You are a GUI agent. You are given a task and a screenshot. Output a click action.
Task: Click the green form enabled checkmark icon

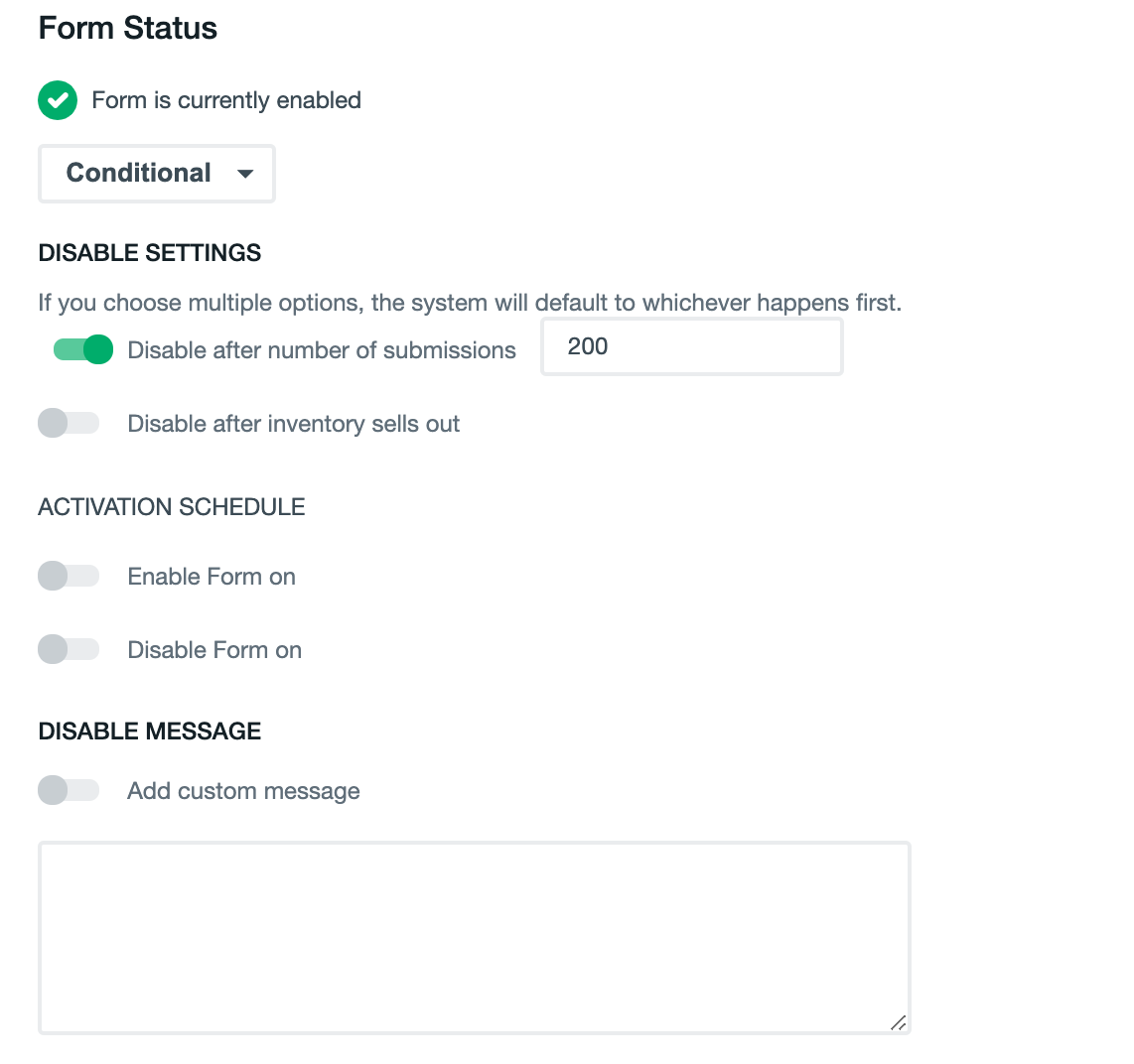57,100
